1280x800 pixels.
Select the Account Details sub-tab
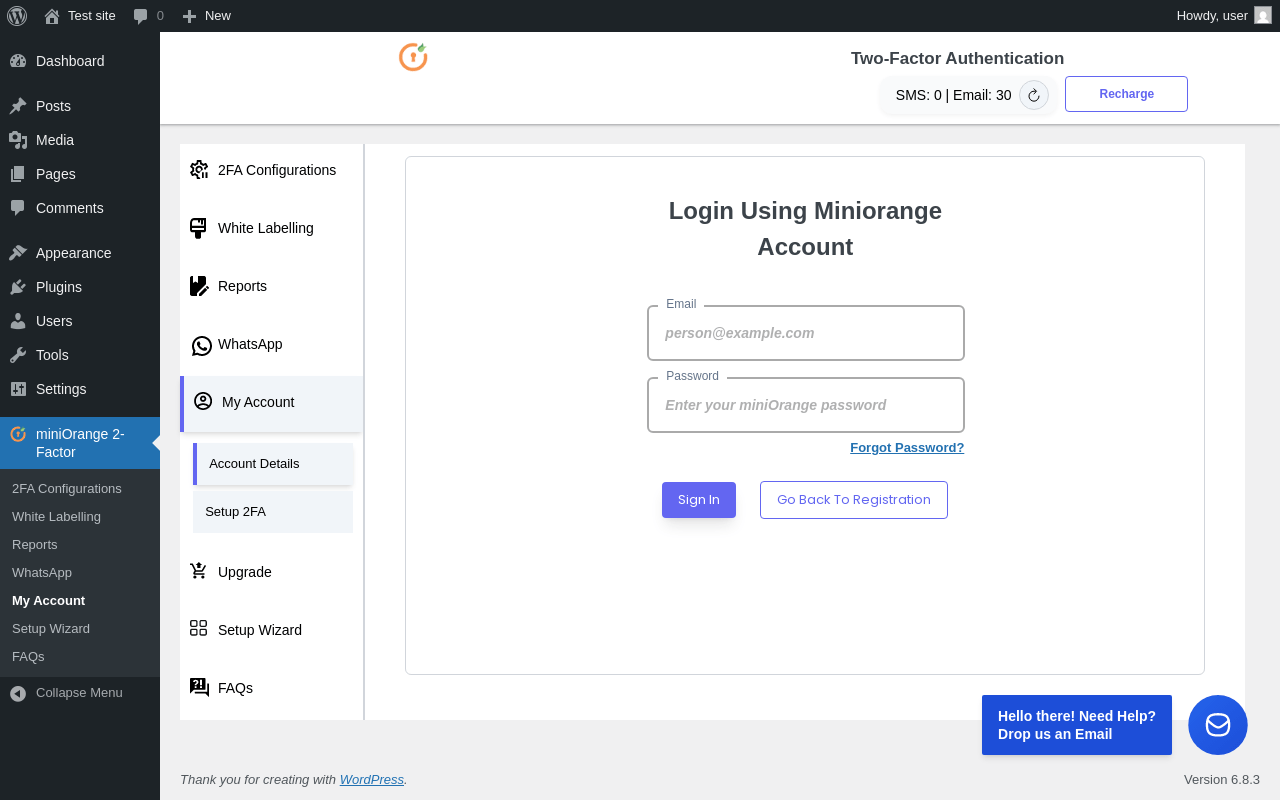pos(273,464)
